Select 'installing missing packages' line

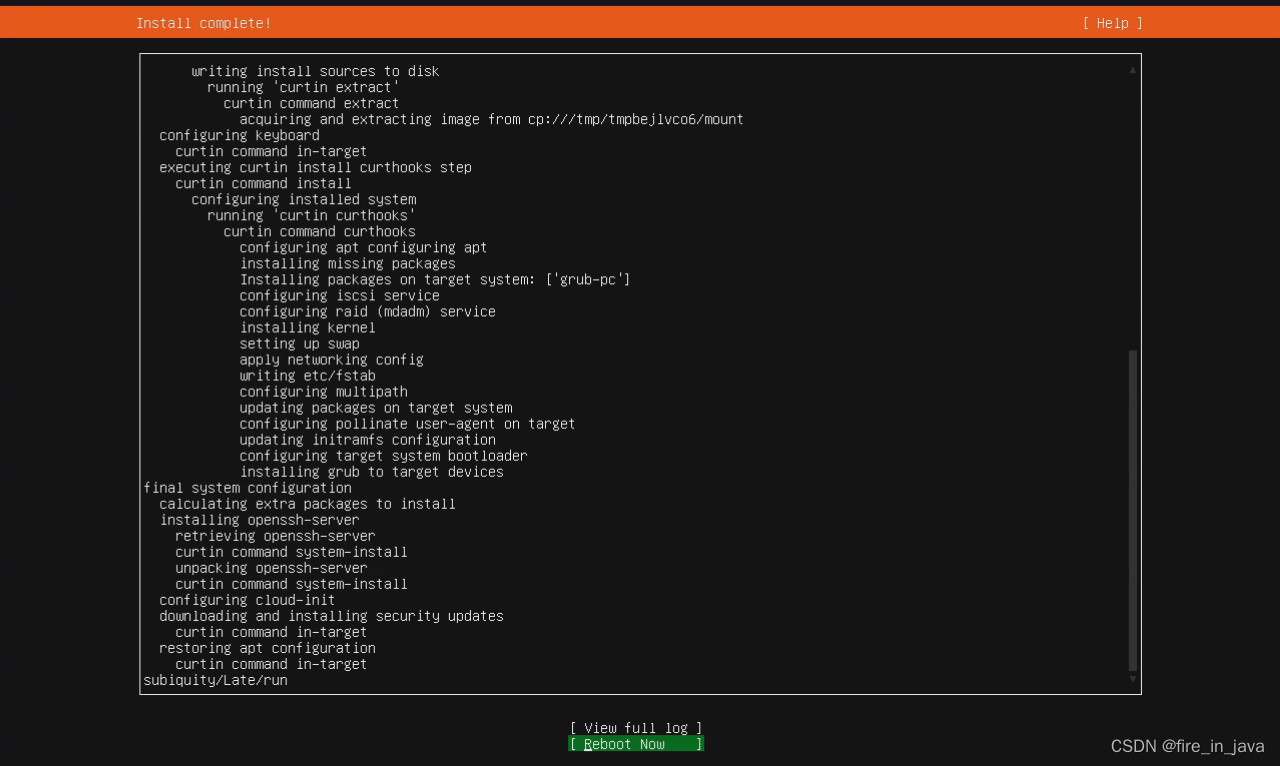point(348,263)
